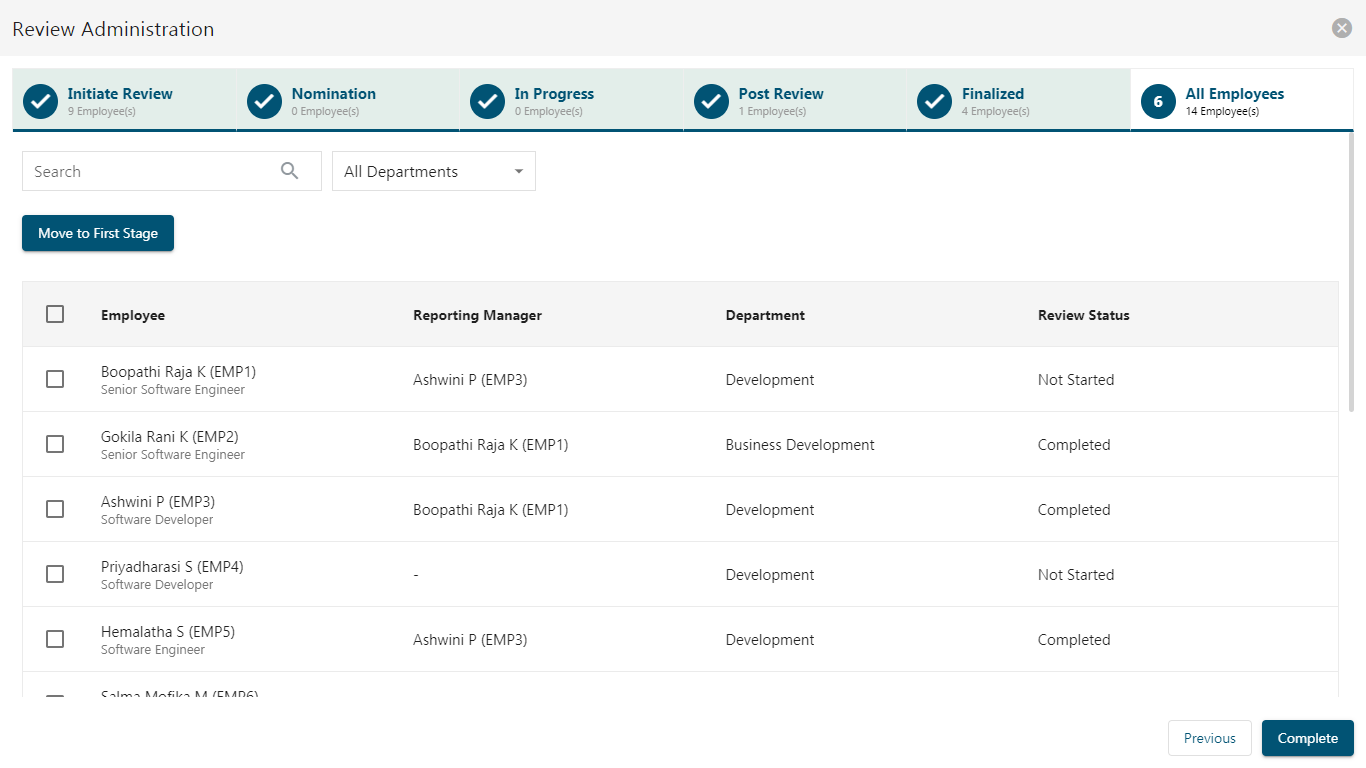
Task: Click the Review Status column header
Action: pos(1084,315)
